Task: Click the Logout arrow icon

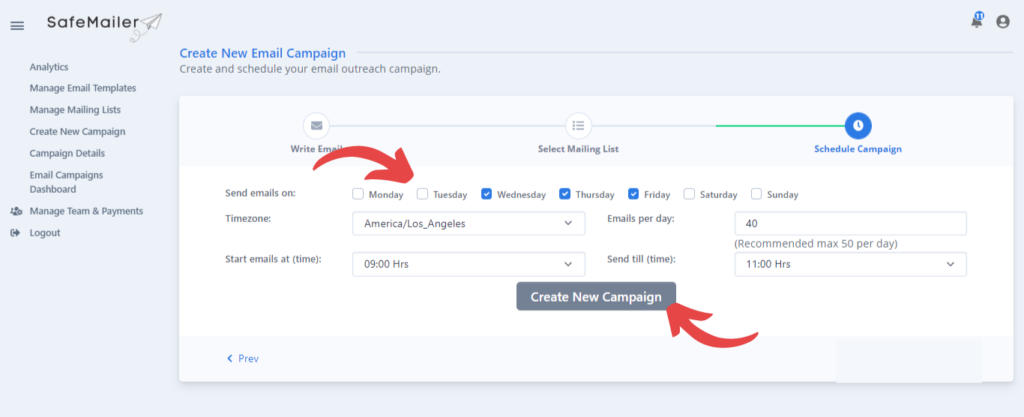Action: 16,233
